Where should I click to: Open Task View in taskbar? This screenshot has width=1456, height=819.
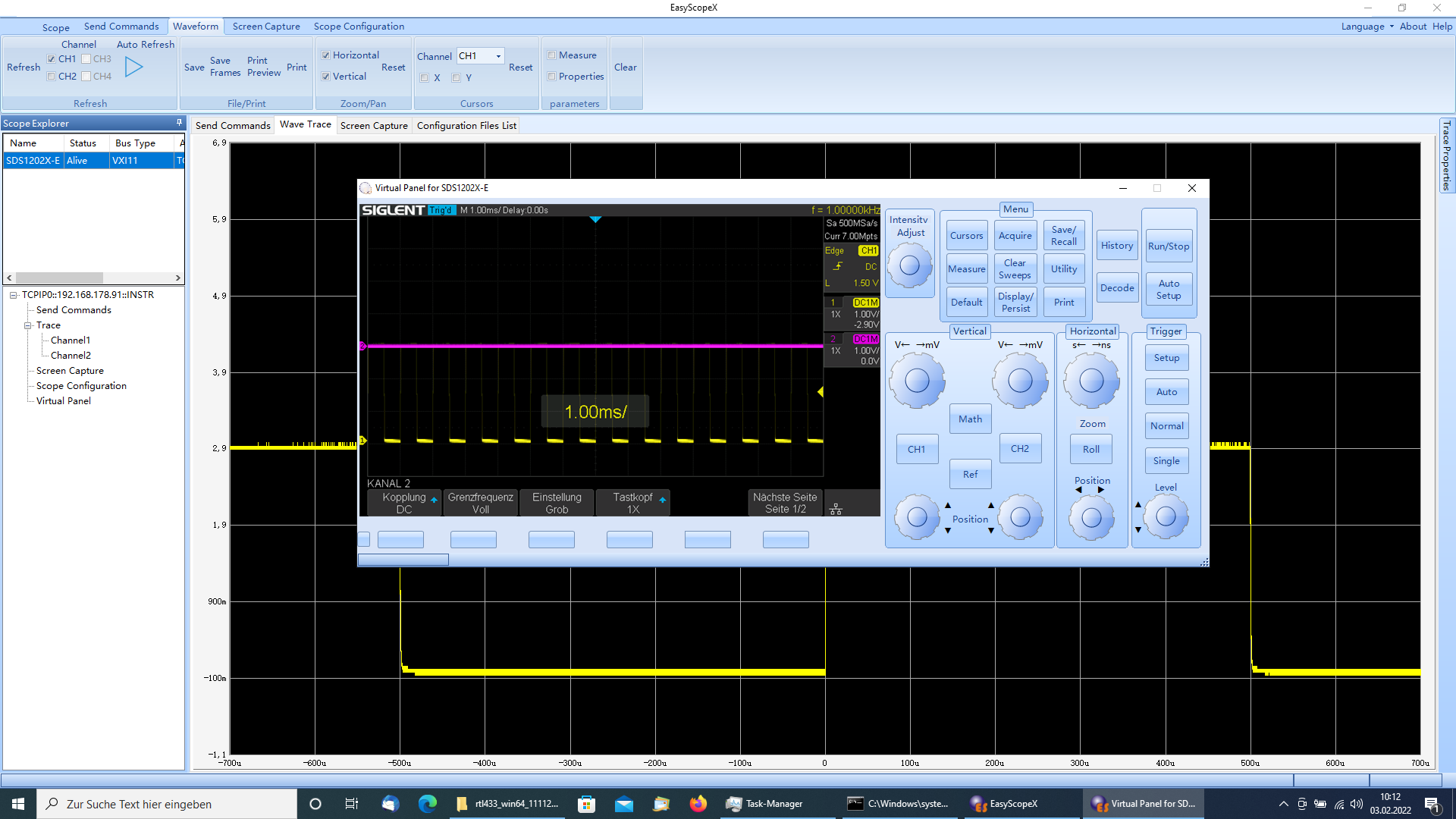pyautogui.click(x=352, y=804)
